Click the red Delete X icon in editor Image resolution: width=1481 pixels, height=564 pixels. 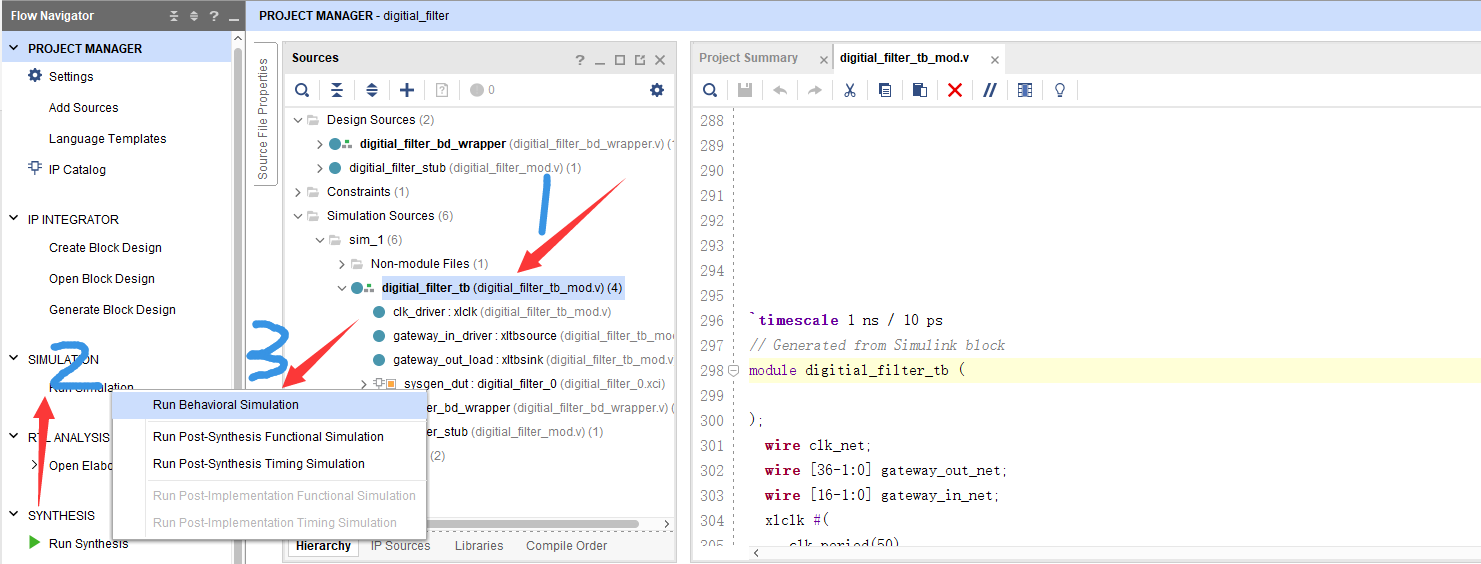(954, 90)
